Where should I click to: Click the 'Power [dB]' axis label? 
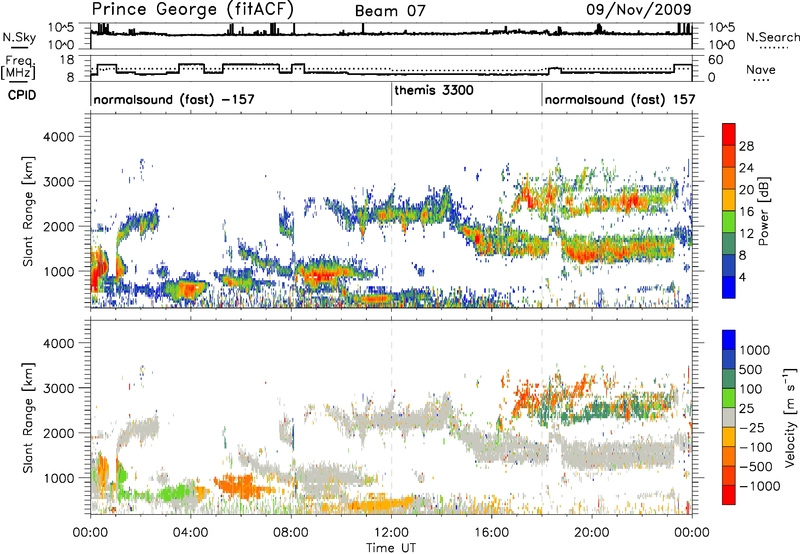point(763,211)
